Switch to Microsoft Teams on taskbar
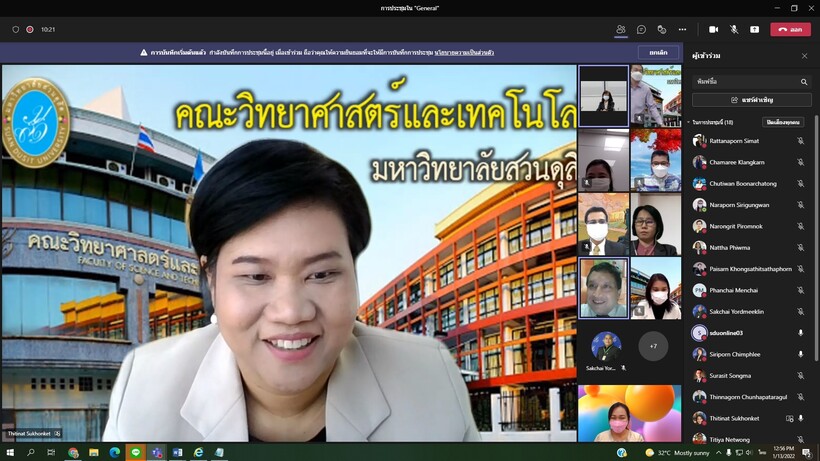The image size is (820, 461). coord(157,453)
